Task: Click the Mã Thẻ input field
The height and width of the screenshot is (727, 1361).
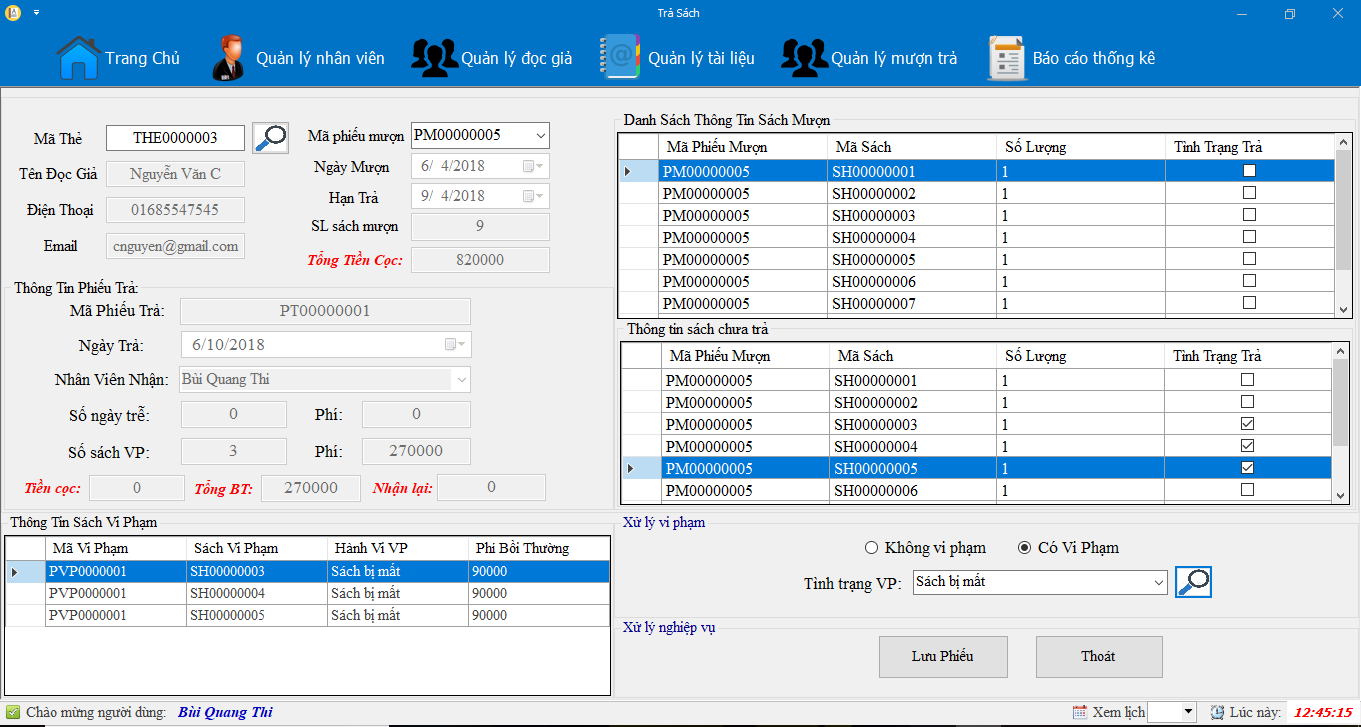Action: click(175, 138)
